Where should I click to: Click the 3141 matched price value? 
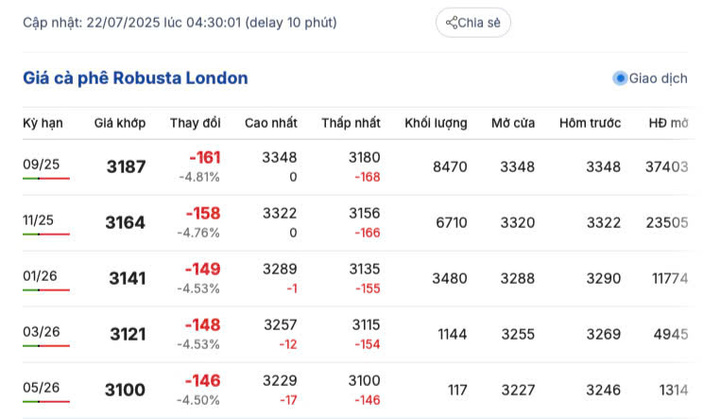point(125,279)
